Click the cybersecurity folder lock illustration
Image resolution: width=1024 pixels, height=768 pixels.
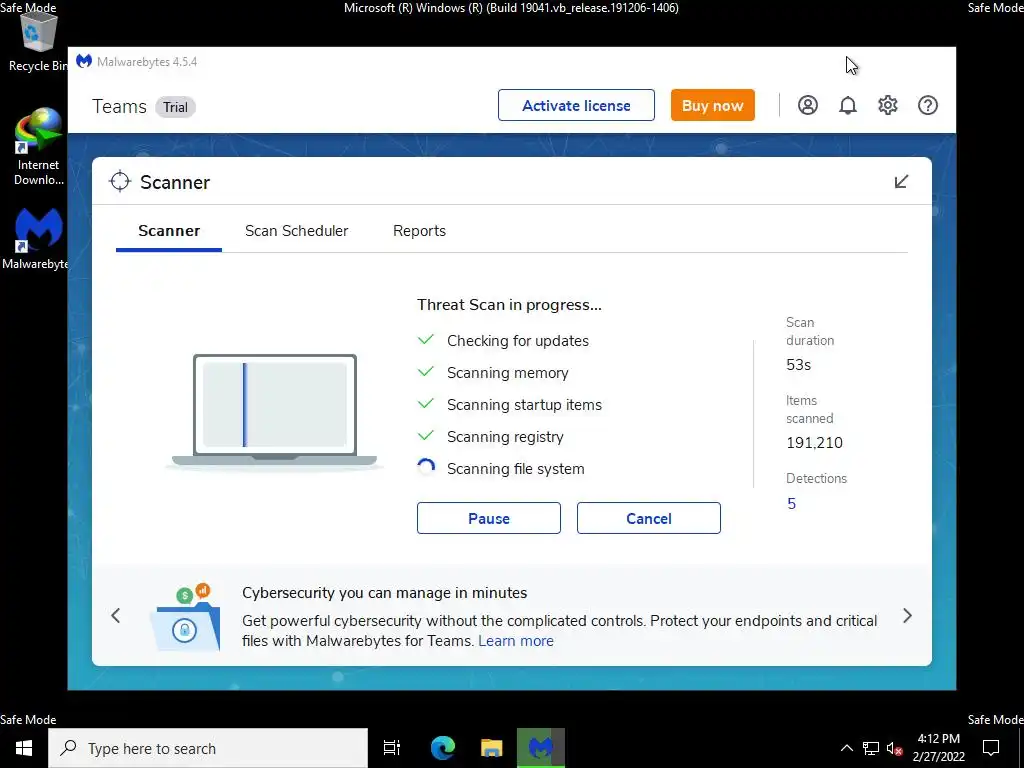pos(186,617)
